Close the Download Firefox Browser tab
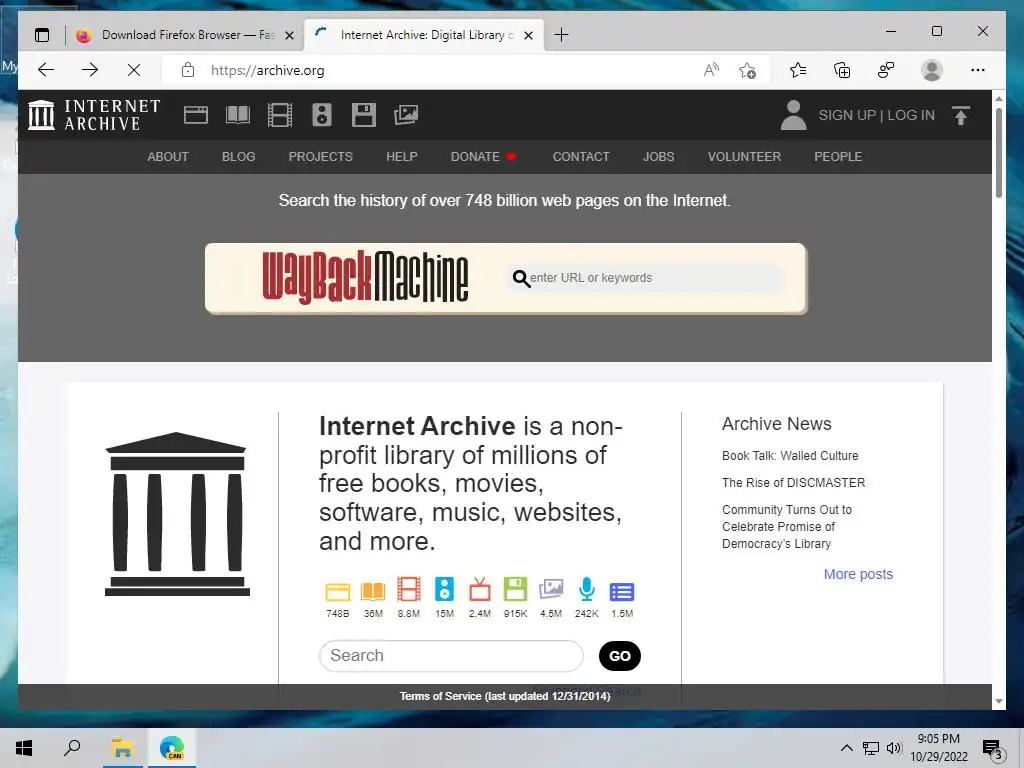Image resolution: width=1024 pixels, height=768 pixels. 289,35
